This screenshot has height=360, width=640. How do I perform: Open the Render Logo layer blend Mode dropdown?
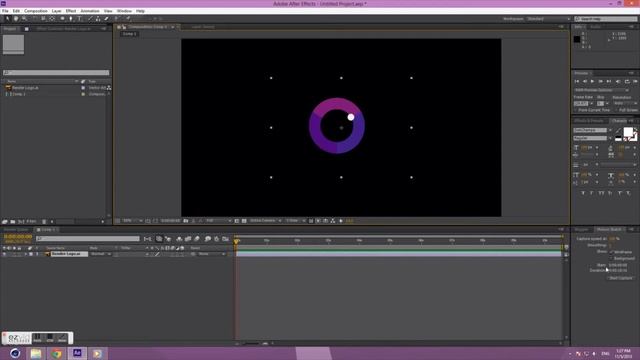(100, 254)
